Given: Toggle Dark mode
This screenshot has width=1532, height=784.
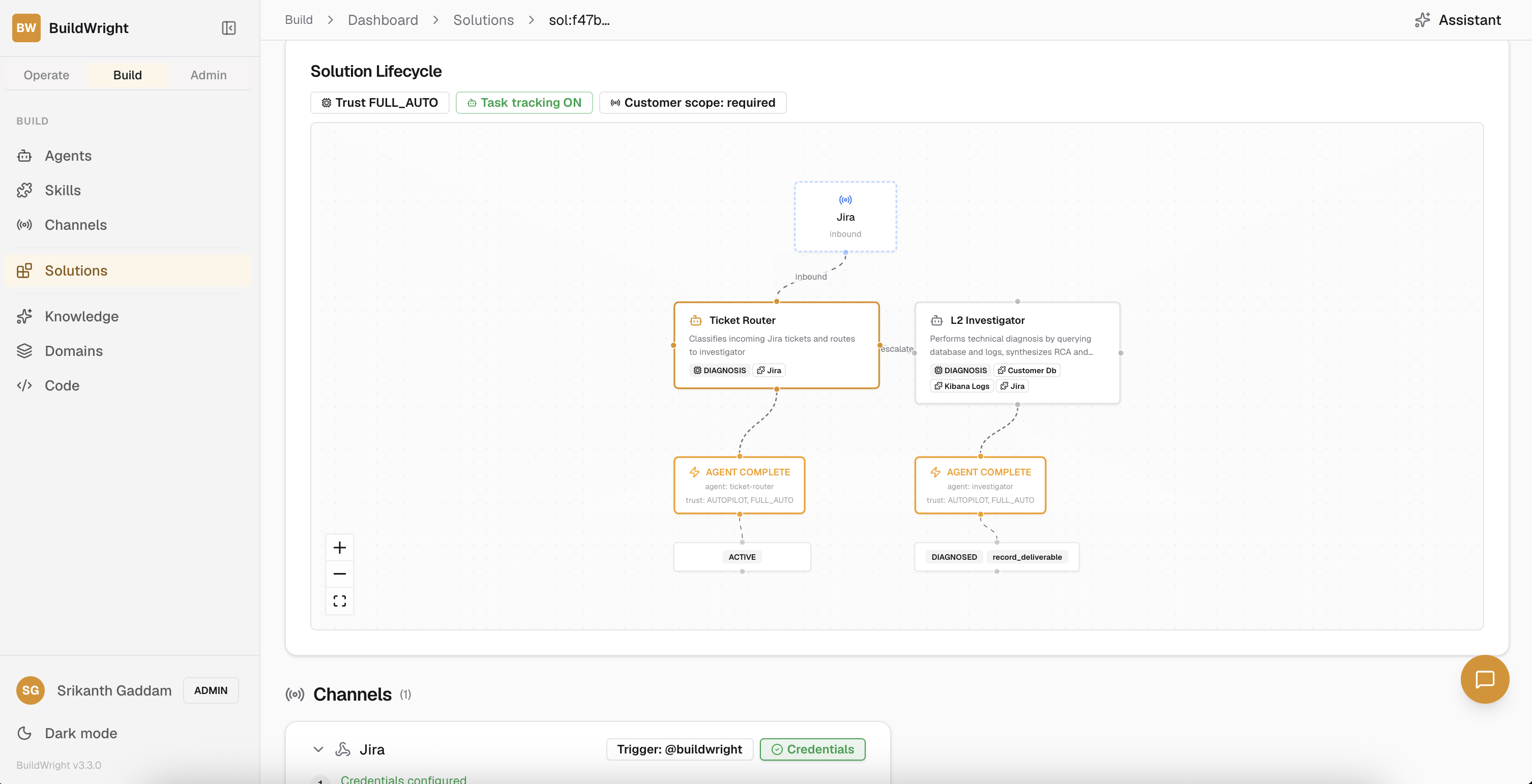Looking at the screenshot, I should (128, 733).
